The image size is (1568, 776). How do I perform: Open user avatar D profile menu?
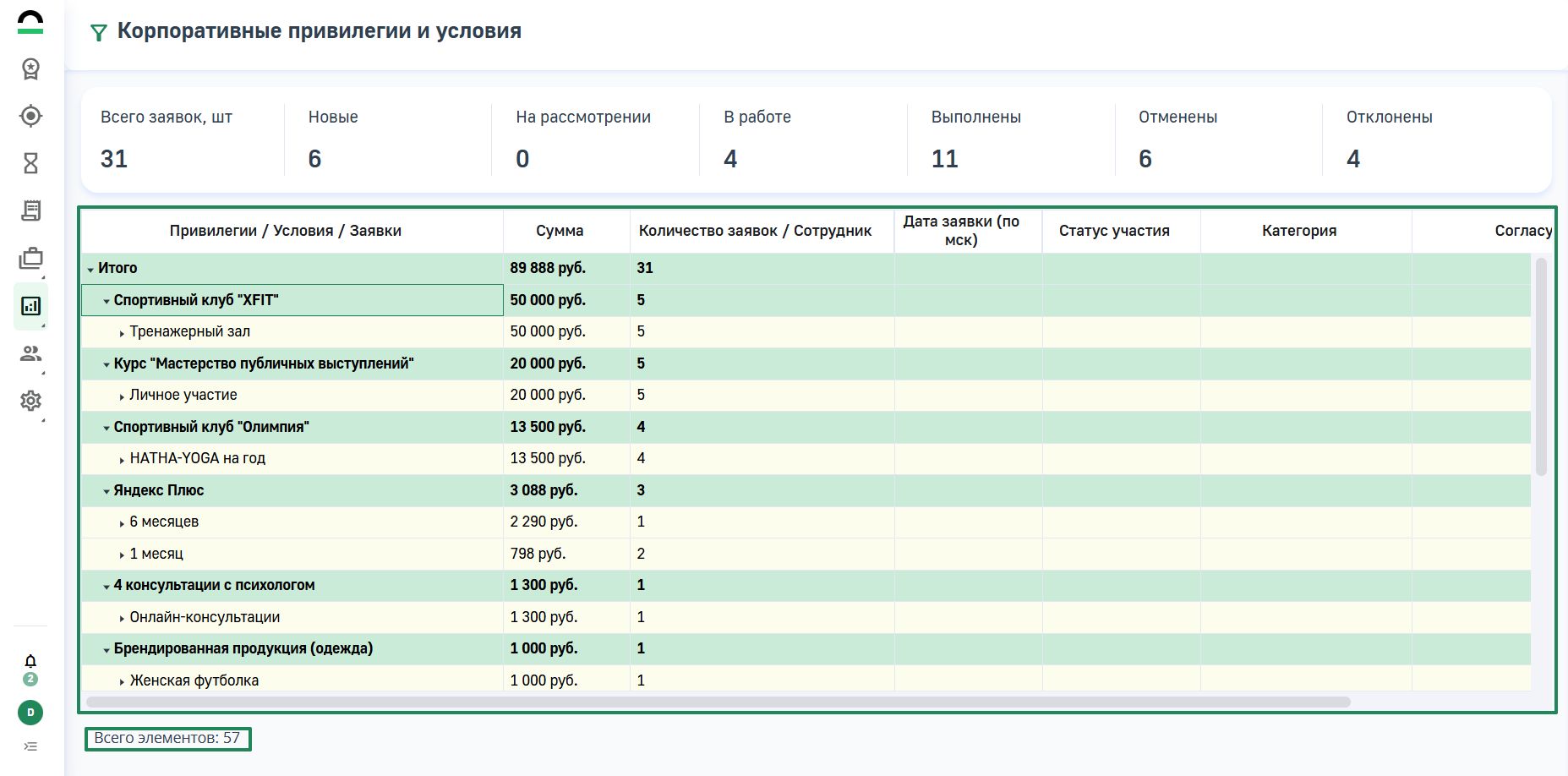tap(30, 713)
